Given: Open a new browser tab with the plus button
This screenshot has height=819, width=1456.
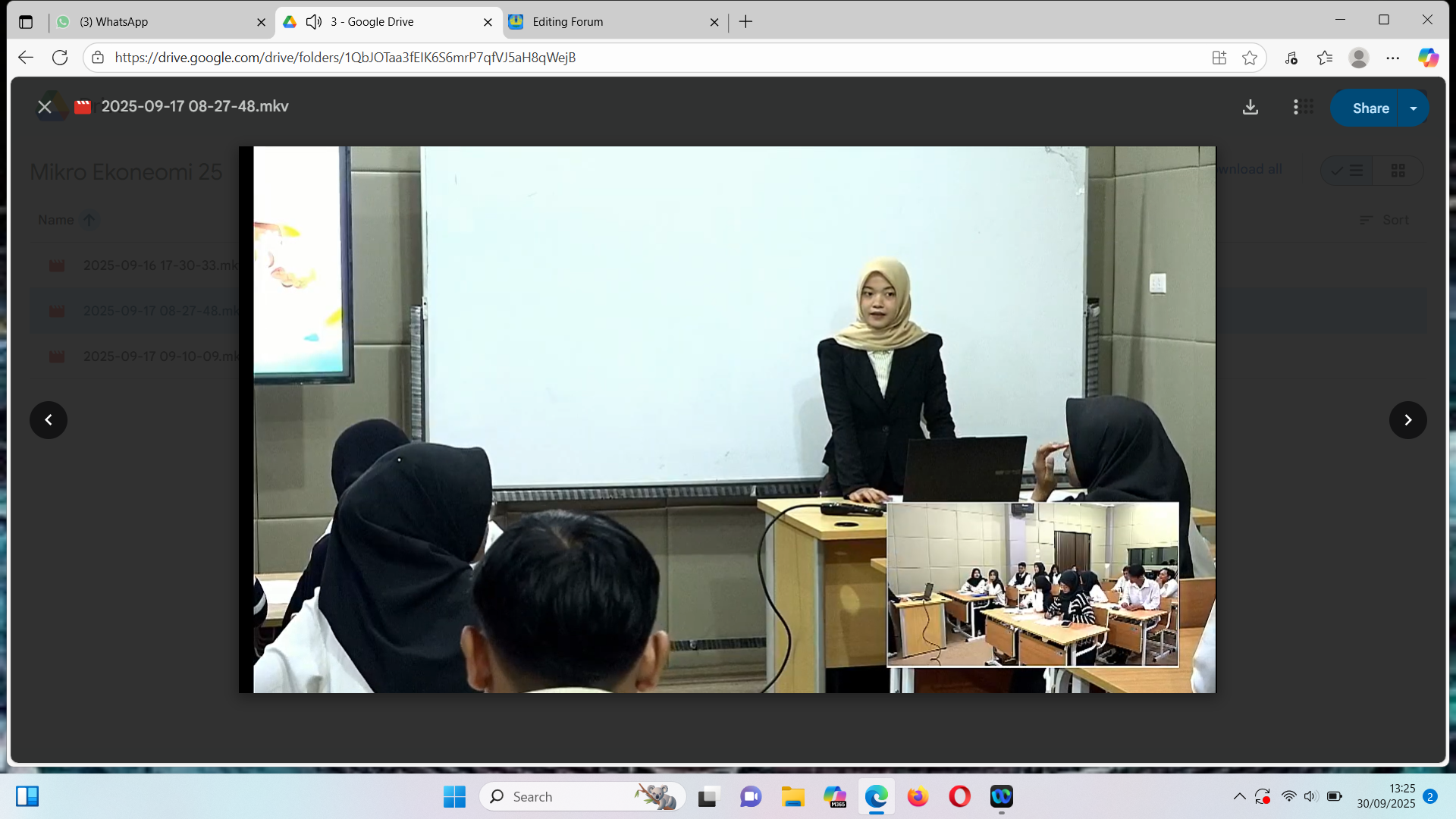Looking at the screenshot, I should (x=745, y=22).
